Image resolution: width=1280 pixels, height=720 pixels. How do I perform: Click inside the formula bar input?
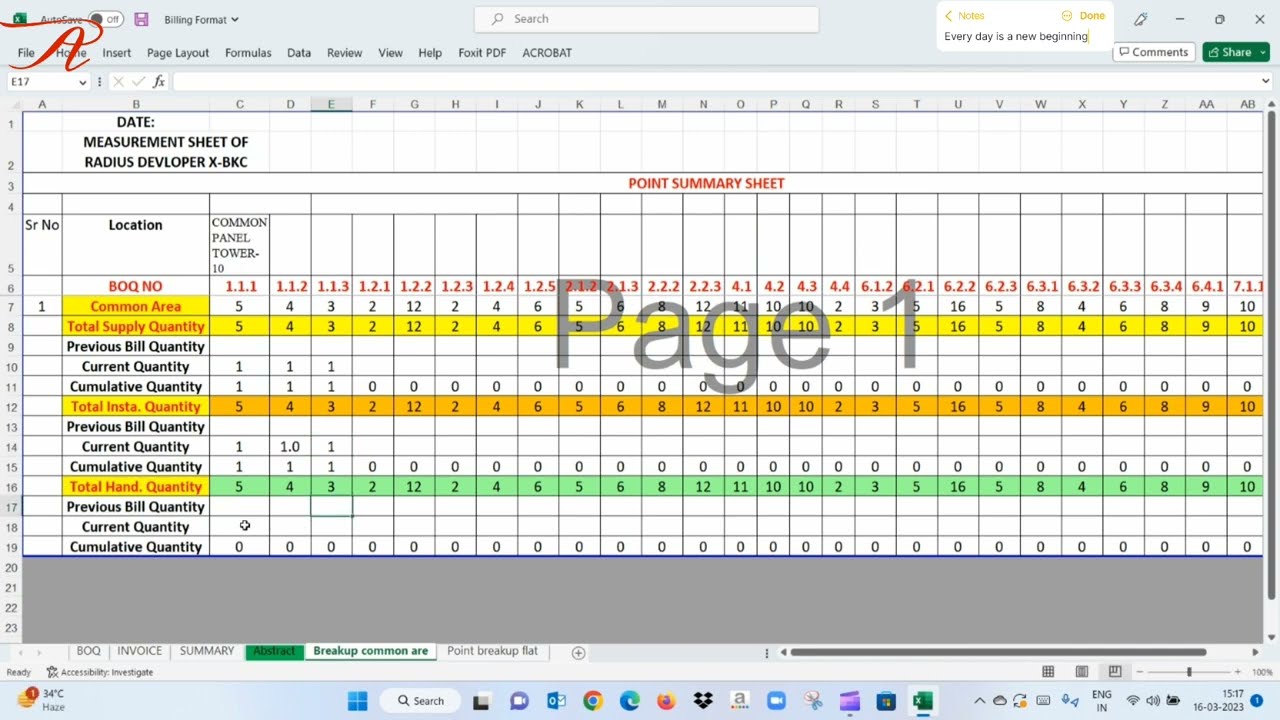(714, 82)
